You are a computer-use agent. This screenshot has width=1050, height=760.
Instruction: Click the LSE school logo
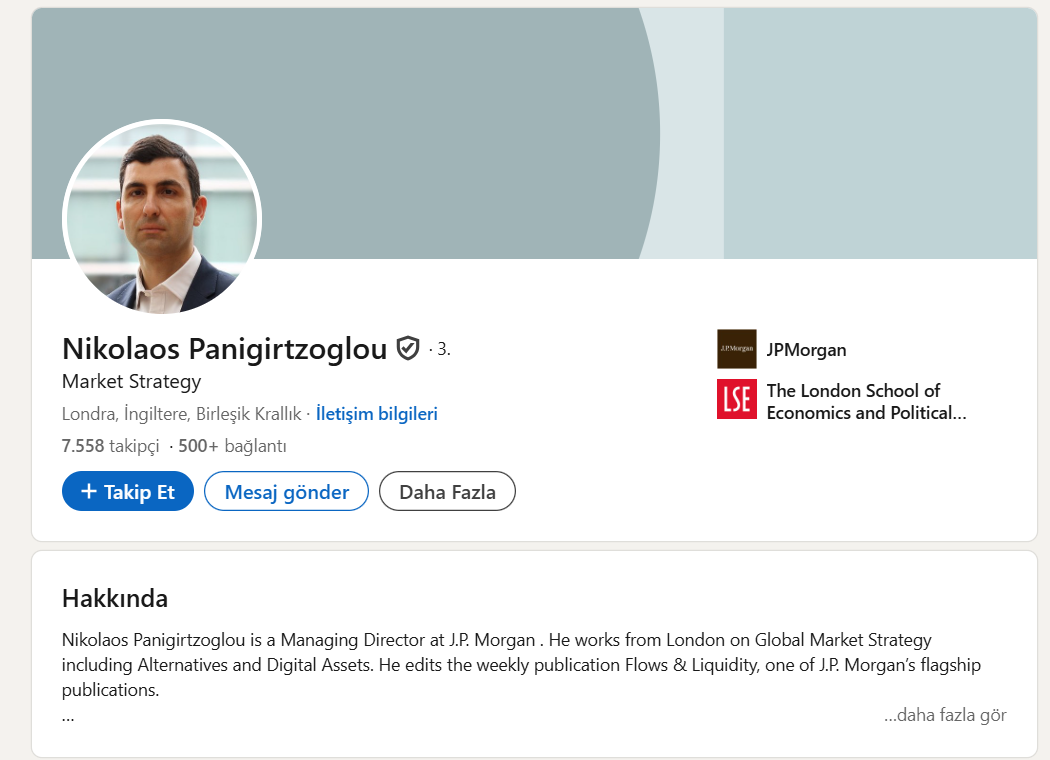[x=737, y=399]
